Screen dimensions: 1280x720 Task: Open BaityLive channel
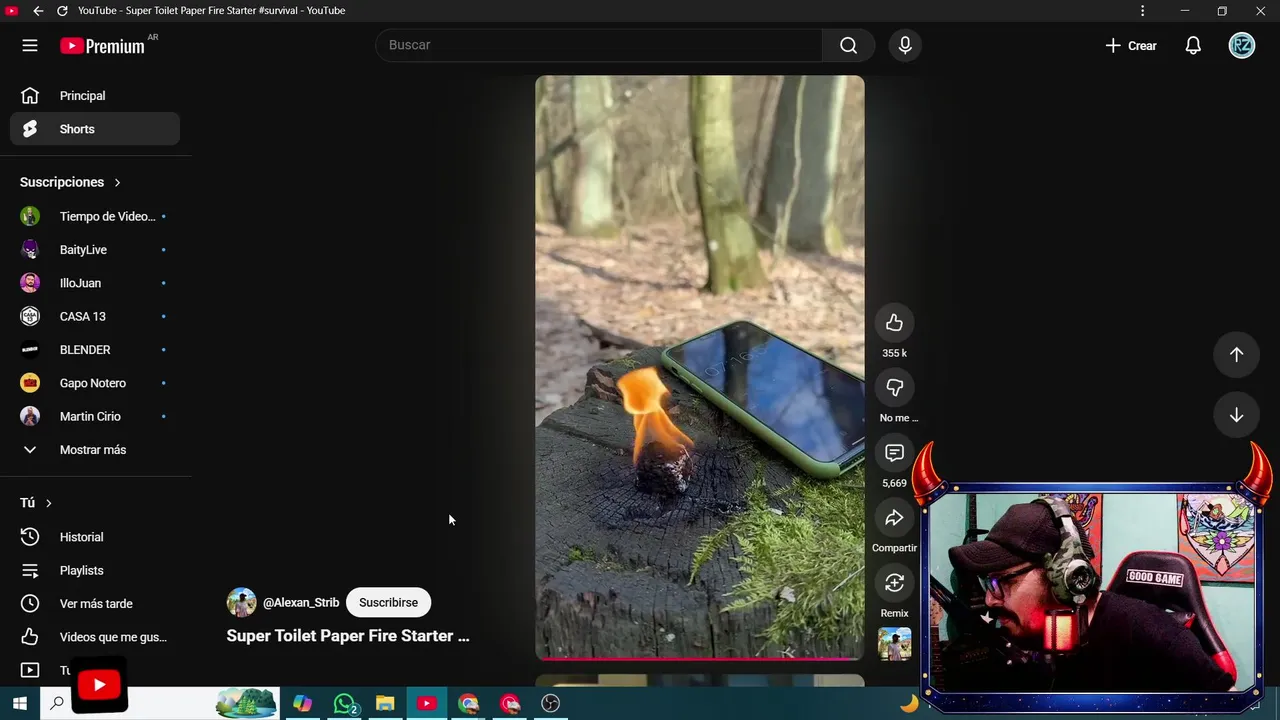coord(95,250)
